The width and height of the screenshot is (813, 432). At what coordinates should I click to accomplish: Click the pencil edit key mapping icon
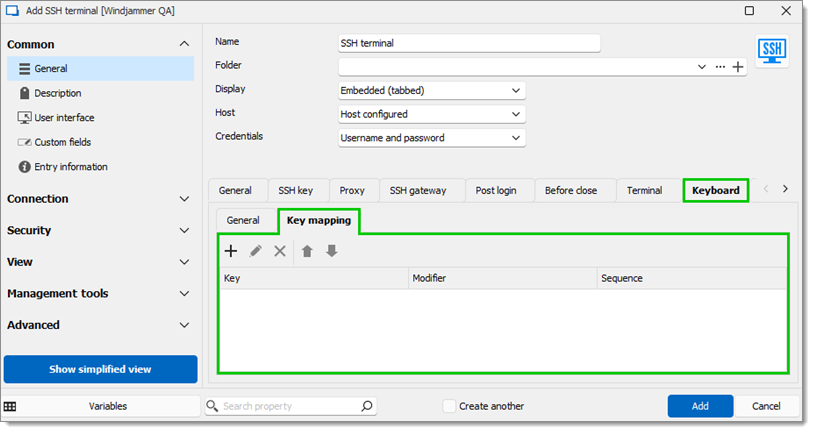(x=255, y=251)
